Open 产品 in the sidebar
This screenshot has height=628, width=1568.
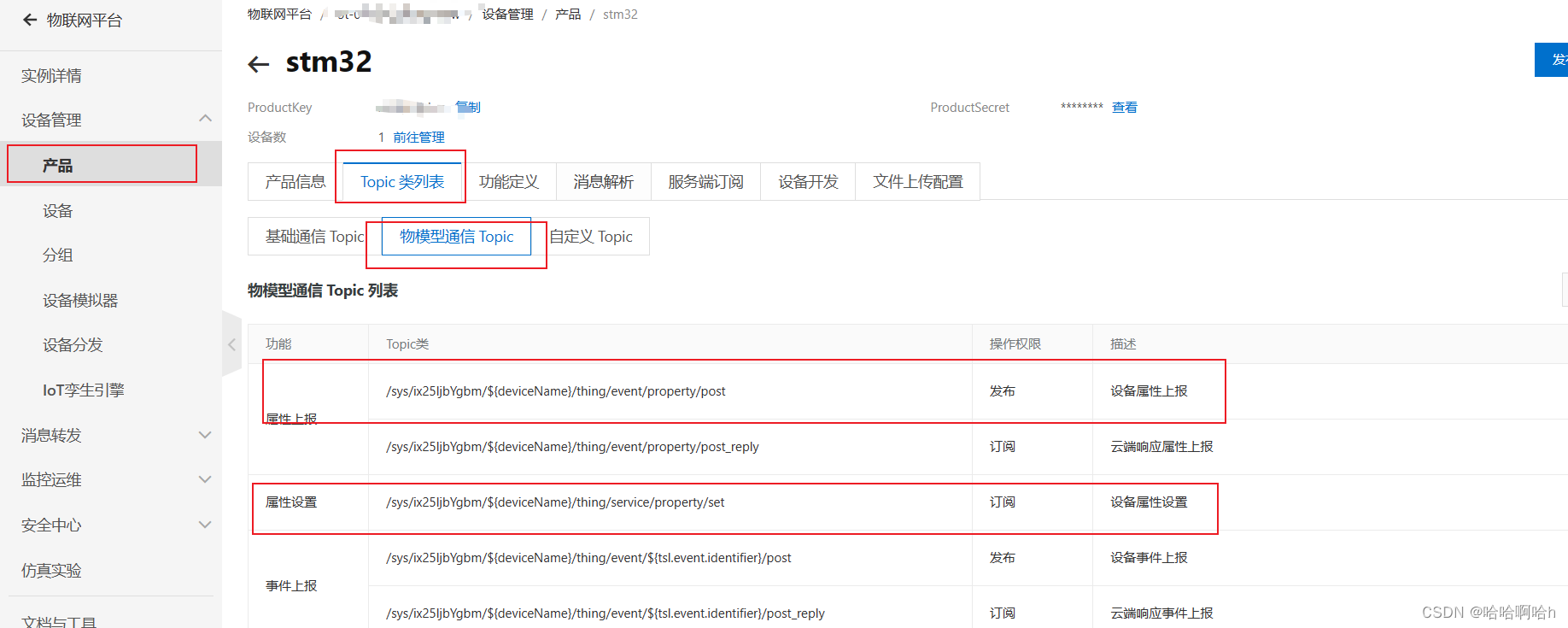58,165
